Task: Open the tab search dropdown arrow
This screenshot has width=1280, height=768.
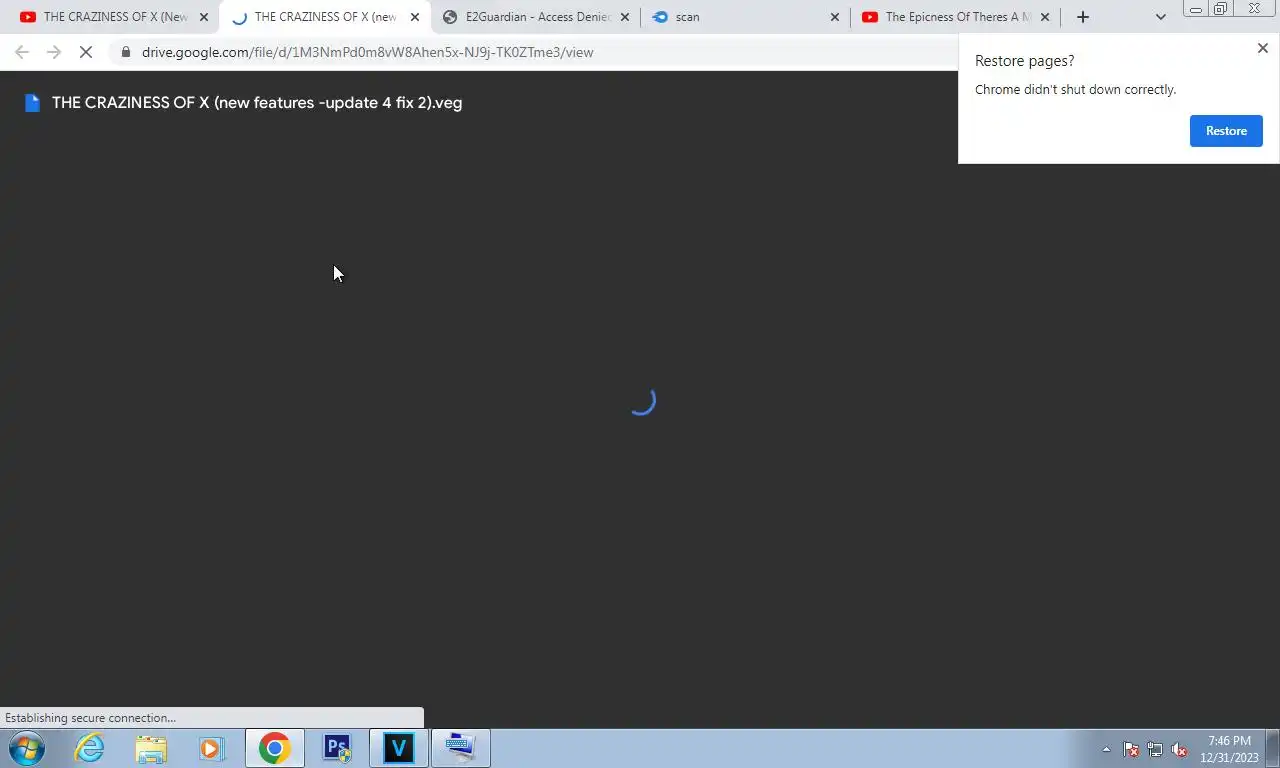Action: [x=1160, y=17]
